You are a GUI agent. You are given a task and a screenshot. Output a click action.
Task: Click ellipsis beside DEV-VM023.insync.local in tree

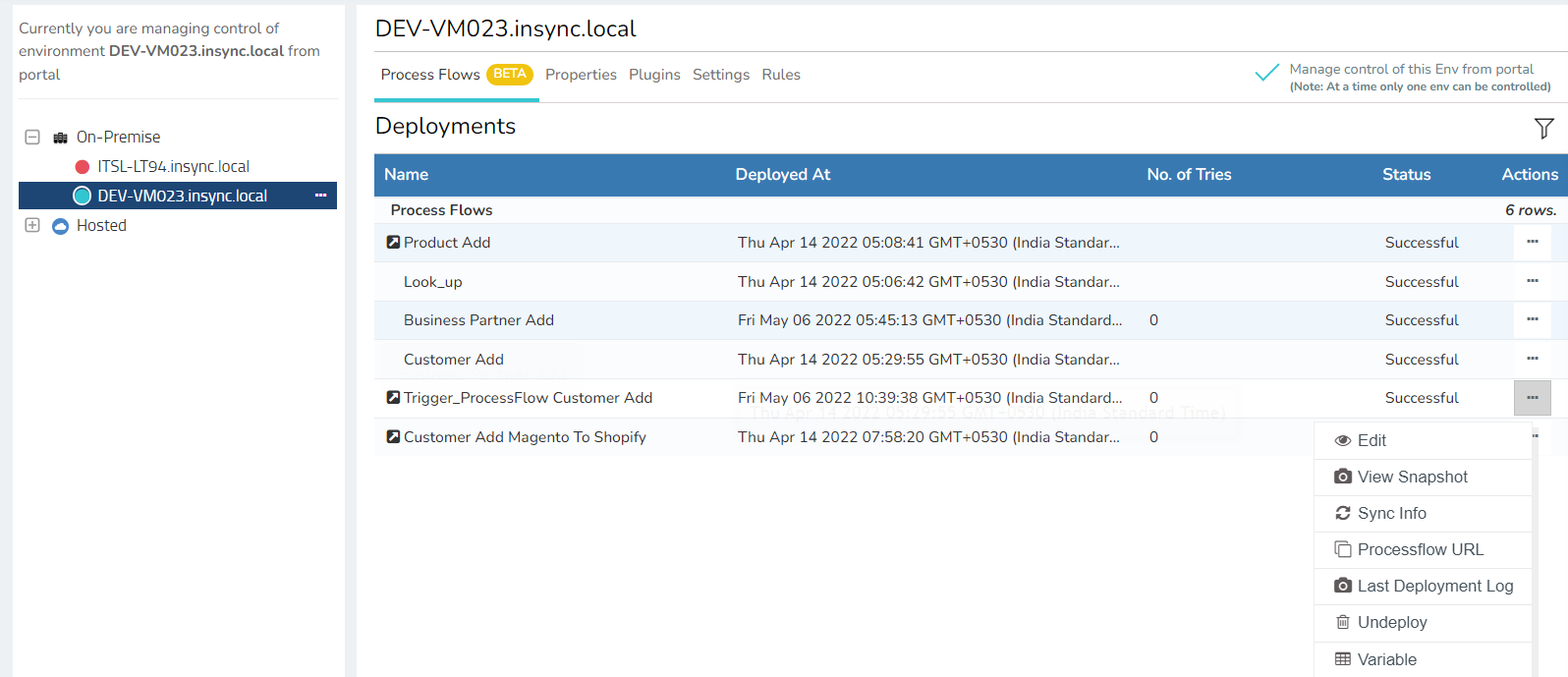pos(320,196)
